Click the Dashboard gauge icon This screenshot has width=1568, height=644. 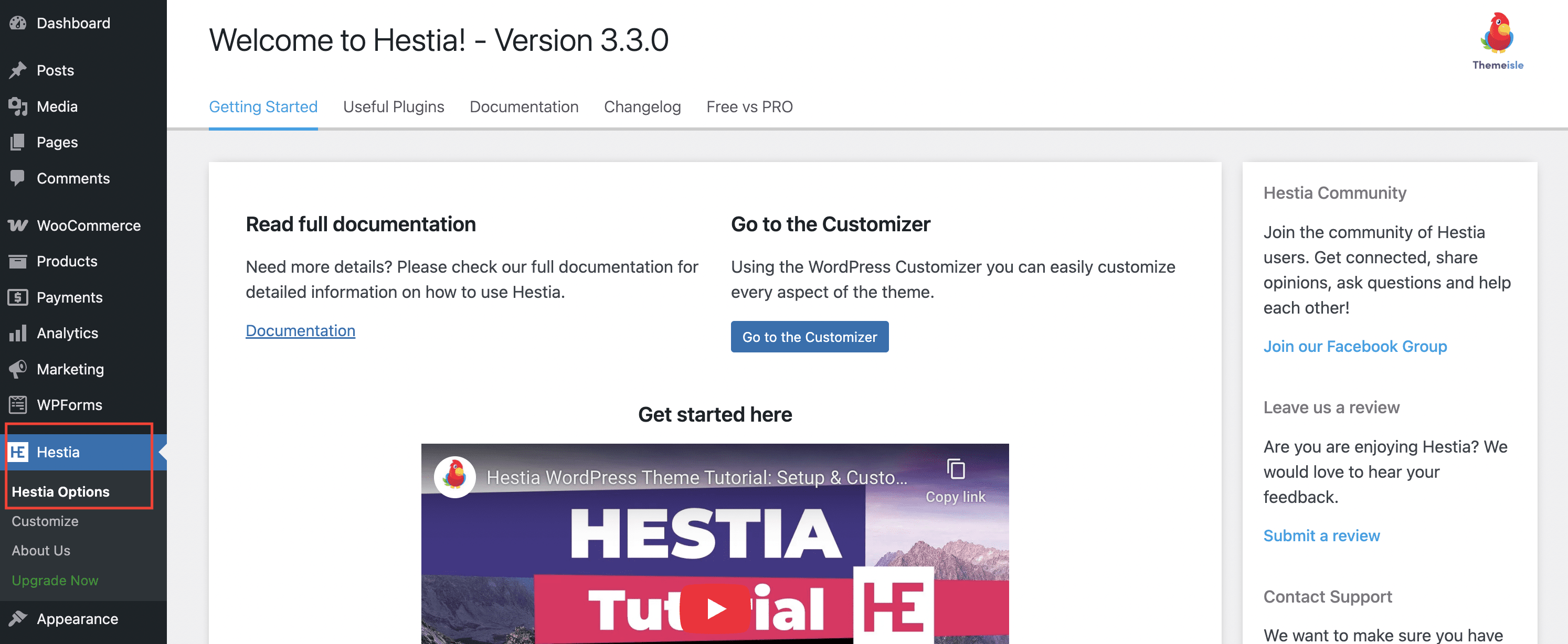tap(18, 23)
